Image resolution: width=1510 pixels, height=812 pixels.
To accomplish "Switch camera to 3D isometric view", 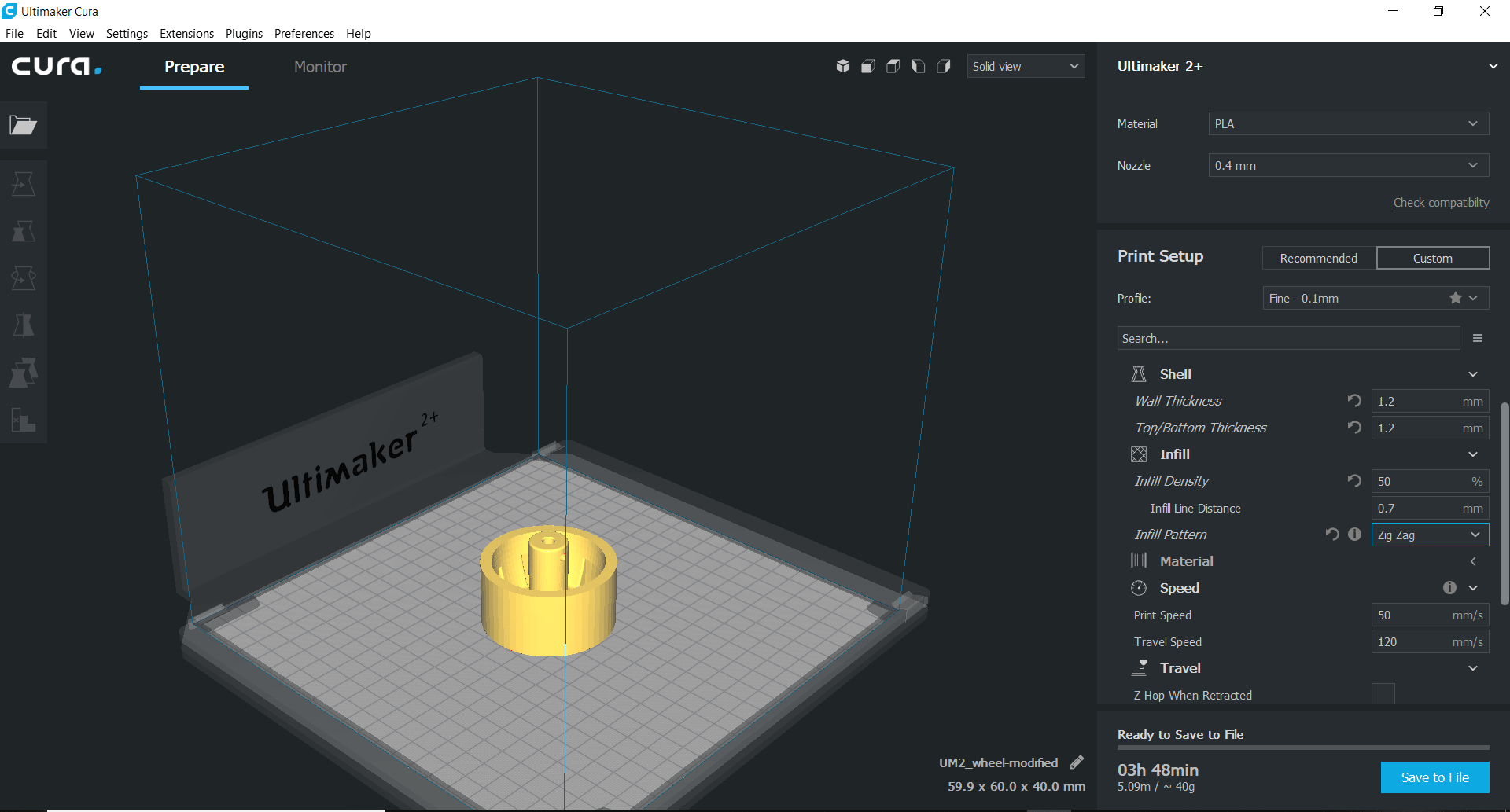I will coord(843,66).
